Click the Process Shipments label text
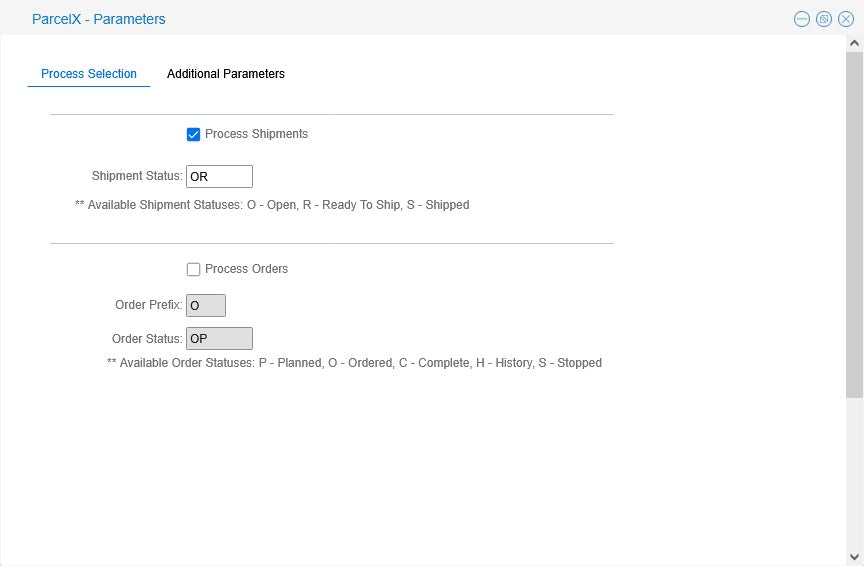 pyautogui.click(x=256, y=134)
